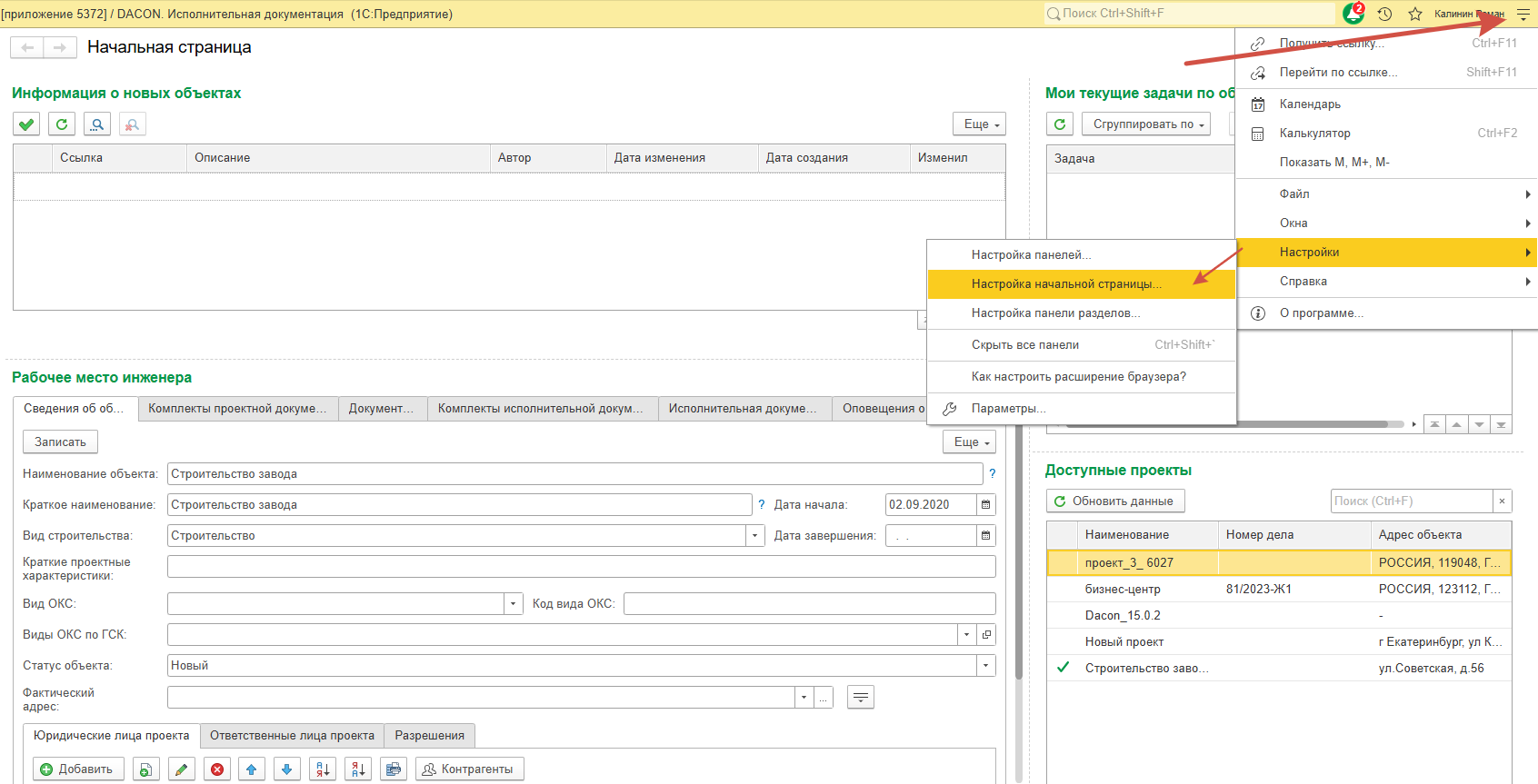1538x784 pixels.
Task: Sort ascending with the А-Я icon
Action: coord(323,769)
